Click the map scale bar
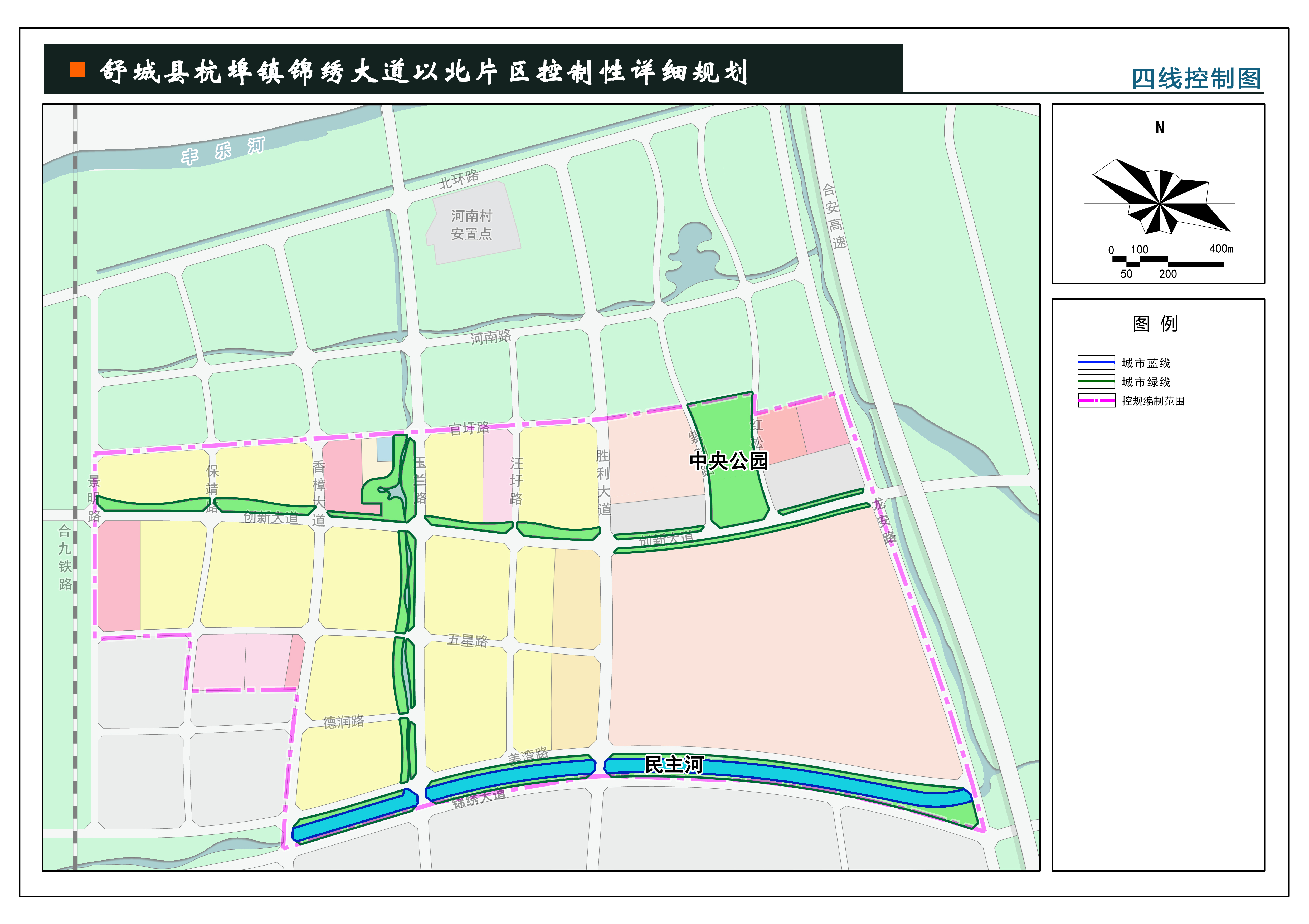Screen dimensions: 1309x924 [1167, 262]
